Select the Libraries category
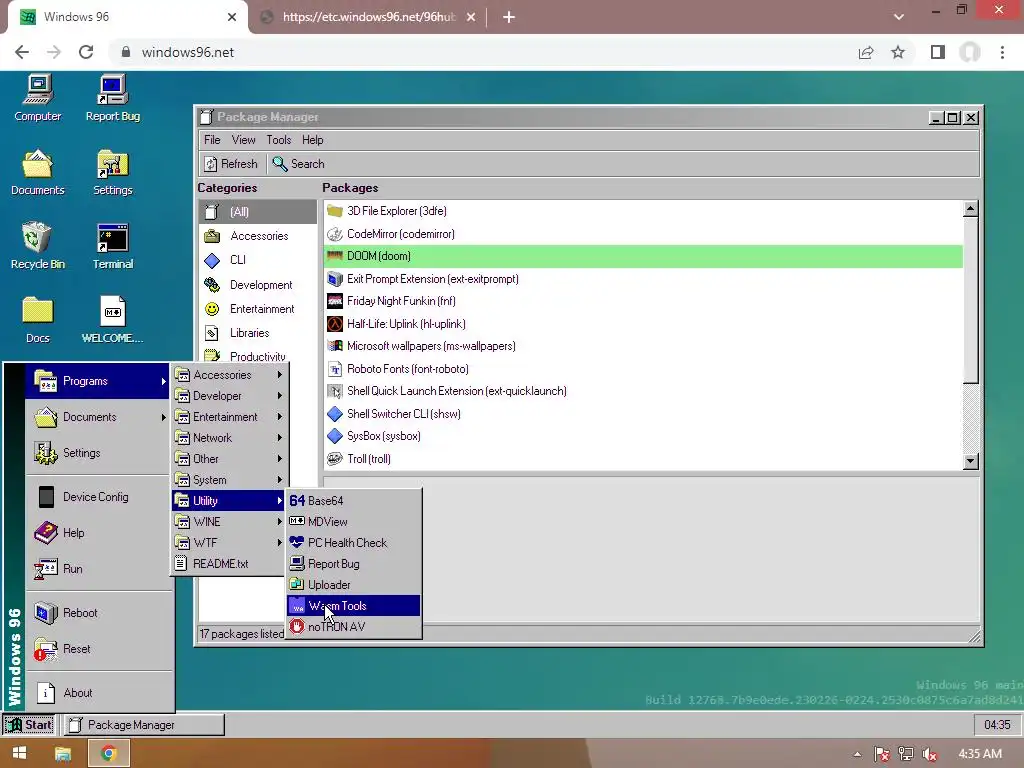1024x768 pixels. point(258,333)
